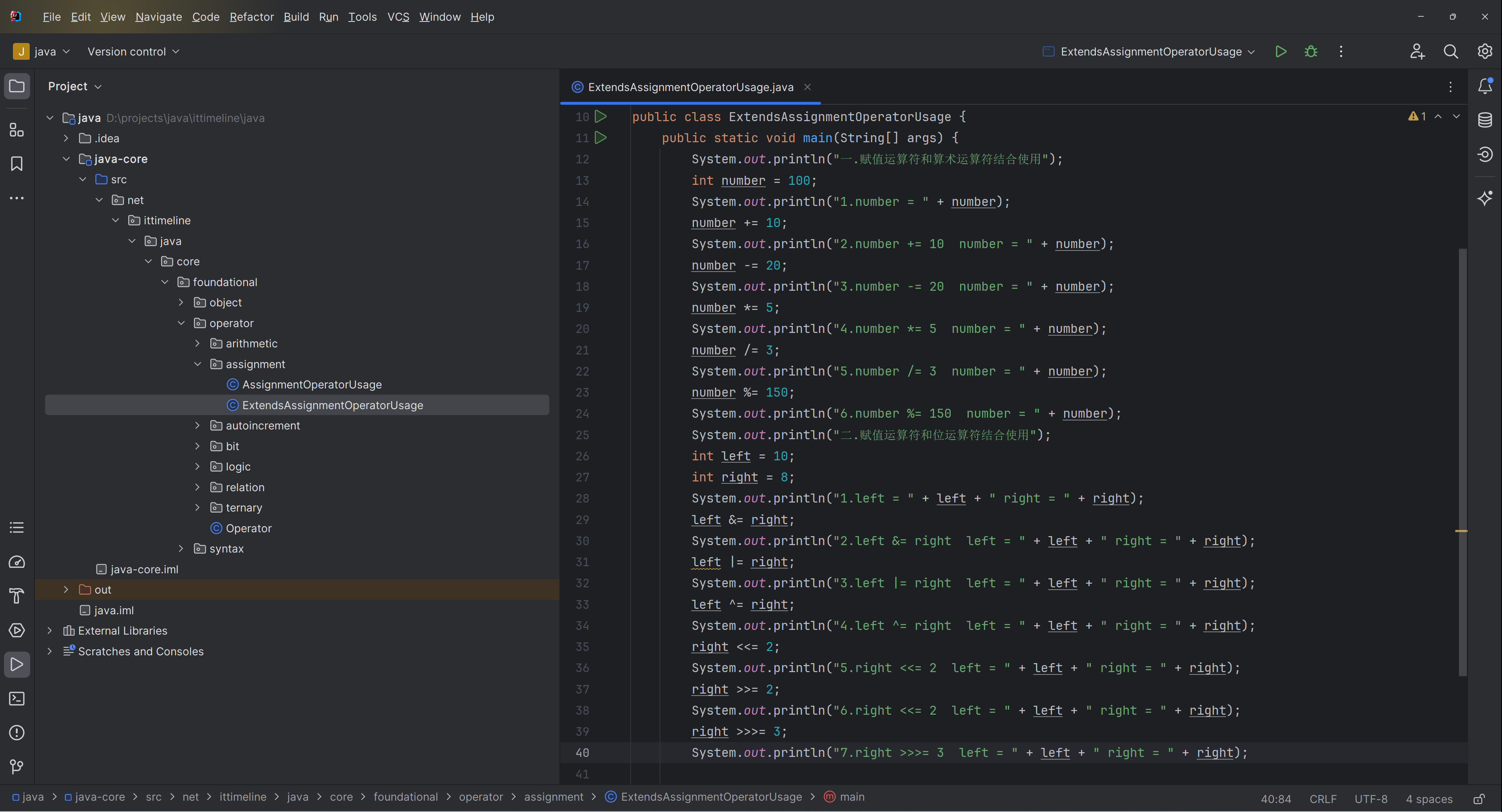Collapse the assignment package

click(198, 364)
